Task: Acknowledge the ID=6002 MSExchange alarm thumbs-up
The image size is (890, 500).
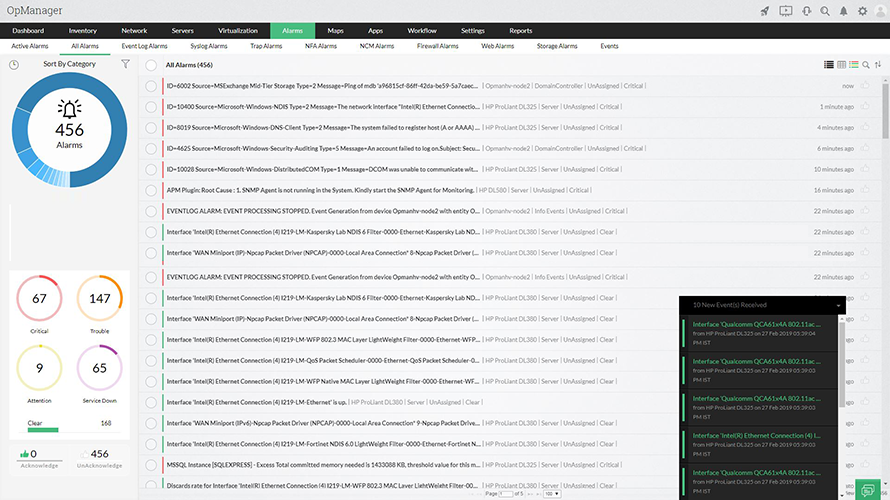Action: pyautogui.click(x=864, y=85)
